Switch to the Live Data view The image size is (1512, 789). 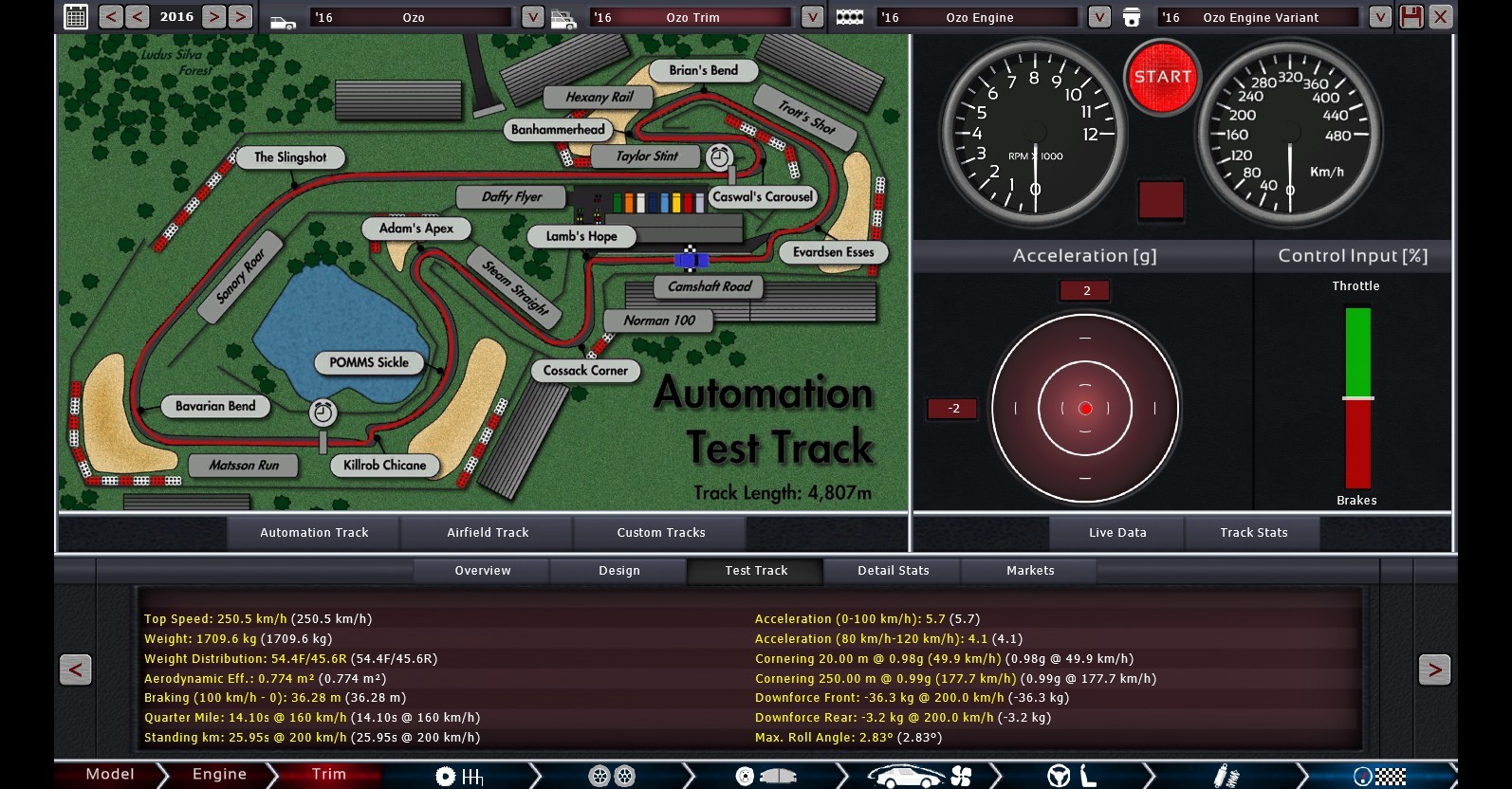(x=1117, y=533)
